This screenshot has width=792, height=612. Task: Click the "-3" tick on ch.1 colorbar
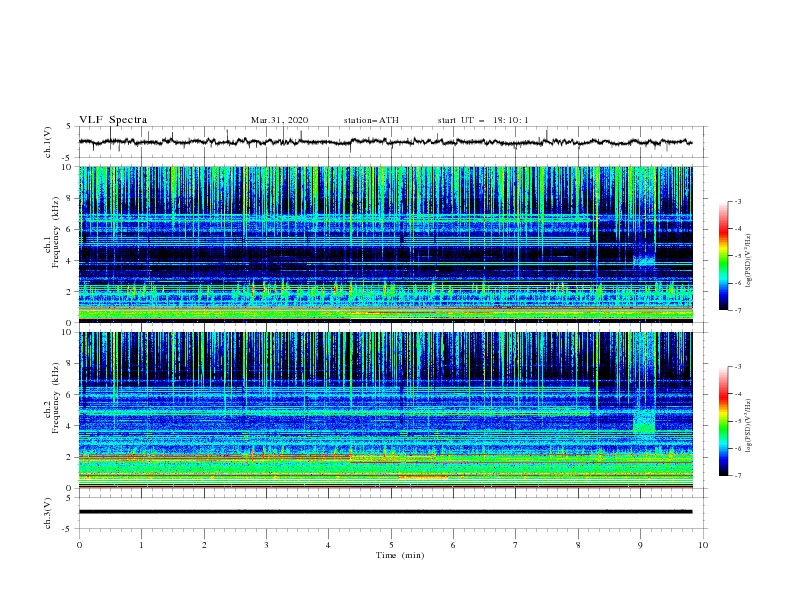[x=737, y=201]
